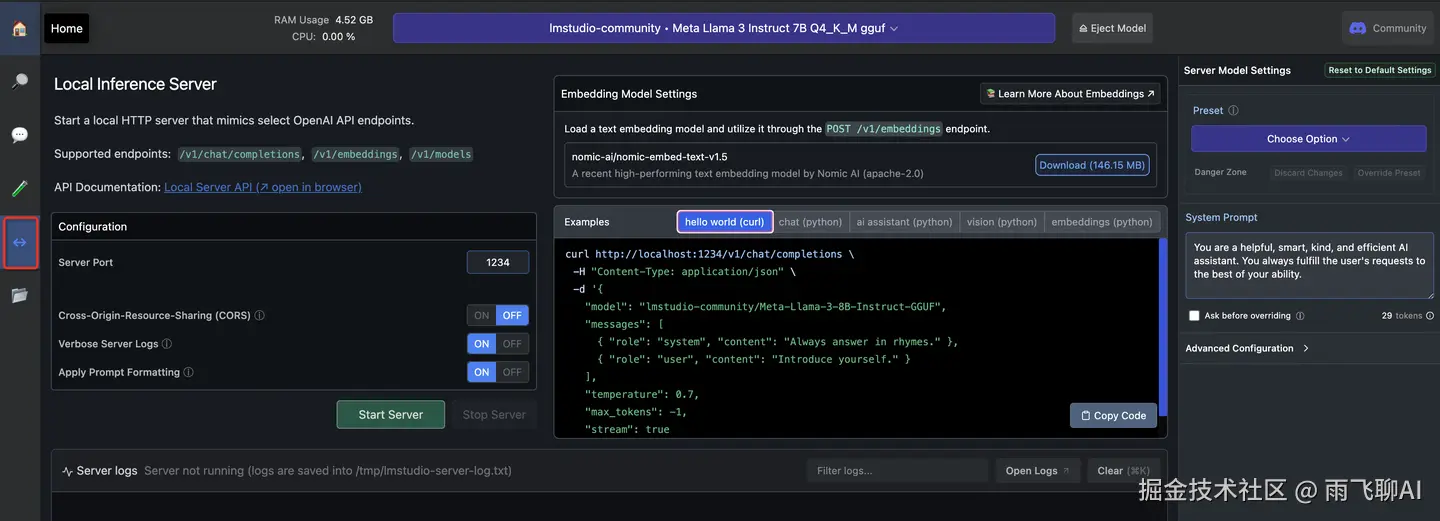Check the Ask before overriding checkbox

pyautogui.click(x=1194, y=316)
